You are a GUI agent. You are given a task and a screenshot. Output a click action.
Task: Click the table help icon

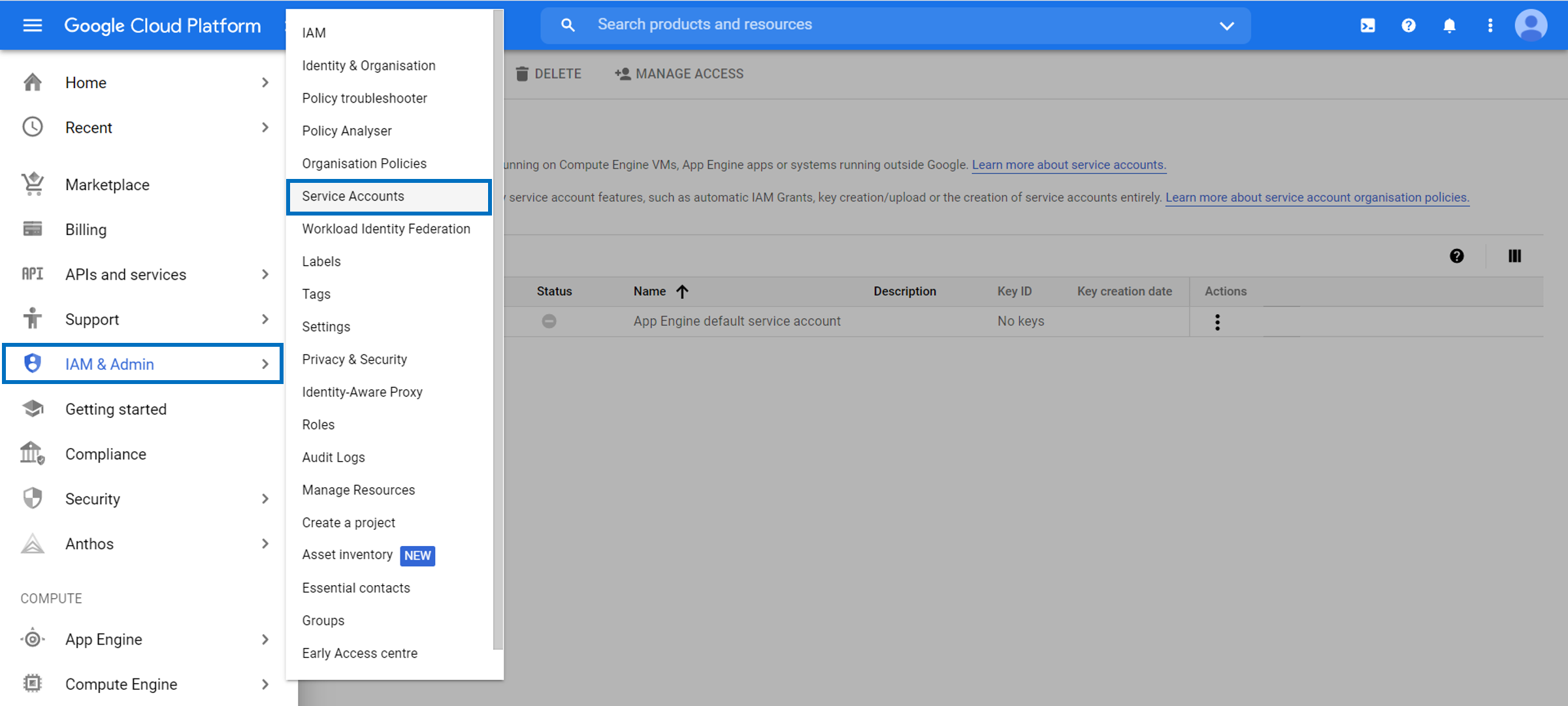pyautogui.click(x=1457, y=256)
